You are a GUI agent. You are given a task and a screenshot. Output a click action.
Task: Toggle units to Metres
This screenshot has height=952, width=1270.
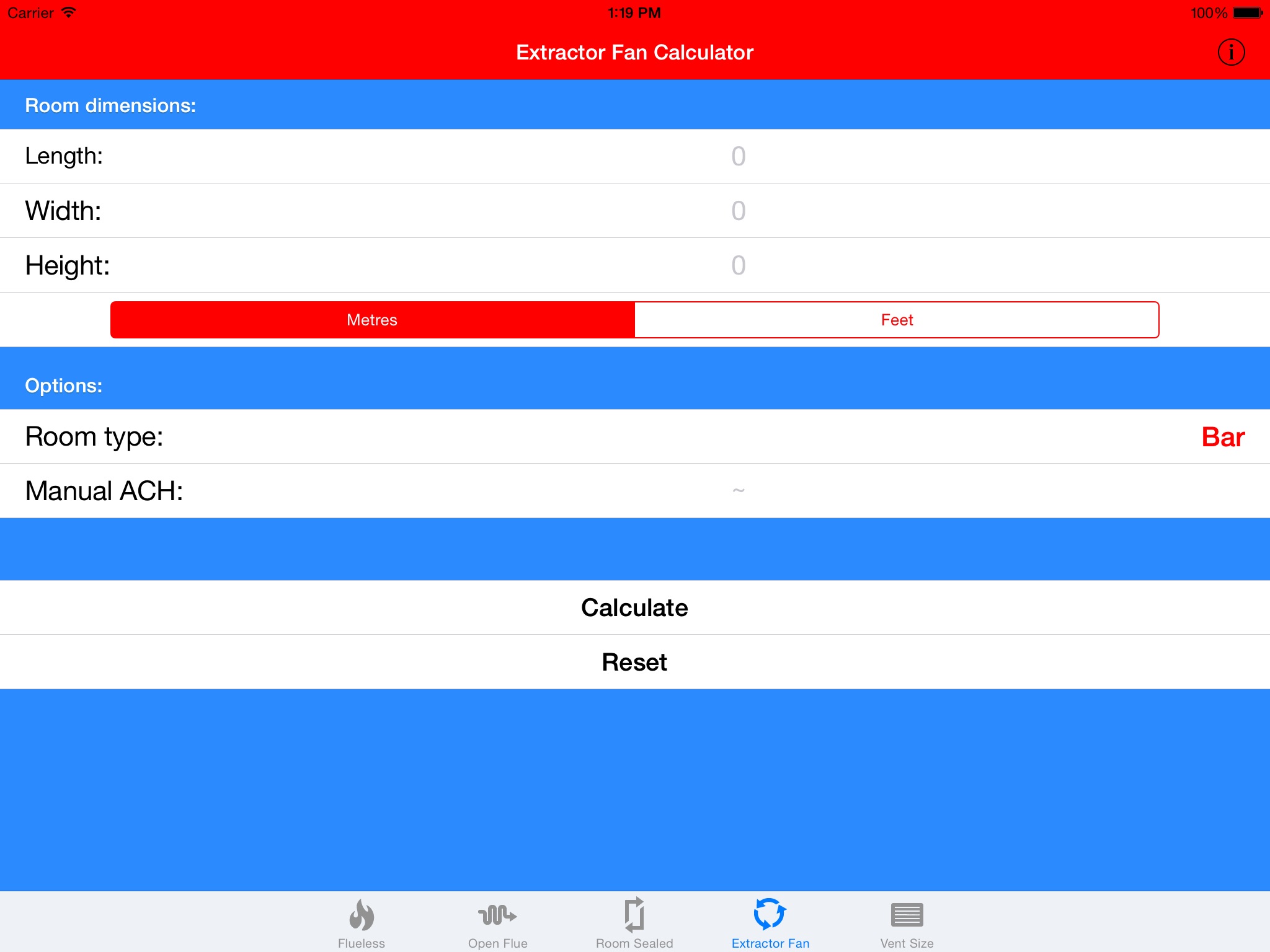(x=372, y=320)
